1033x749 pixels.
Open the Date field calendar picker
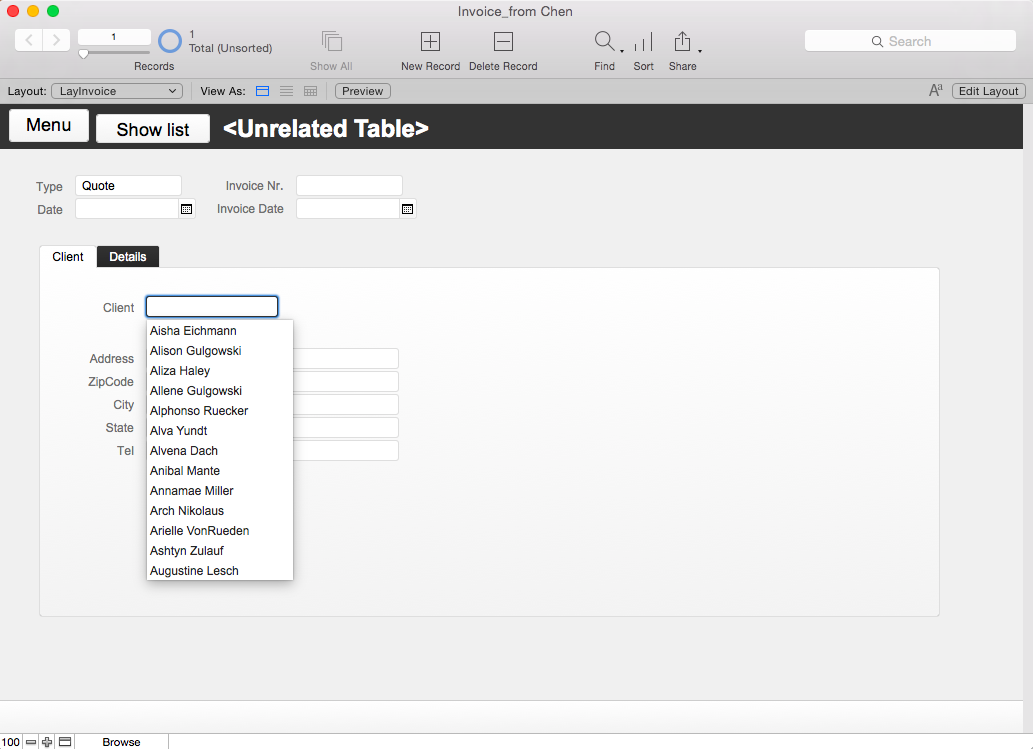(186, 209)
